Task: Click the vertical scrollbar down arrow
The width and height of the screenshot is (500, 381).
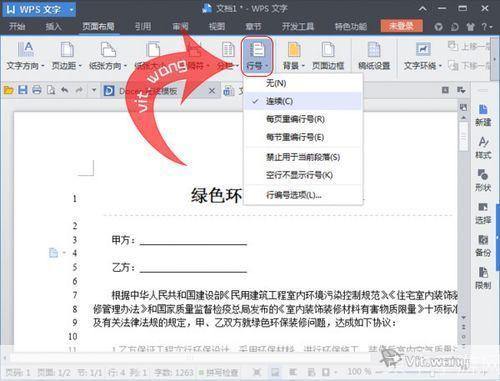Action: tap(463, 318)
